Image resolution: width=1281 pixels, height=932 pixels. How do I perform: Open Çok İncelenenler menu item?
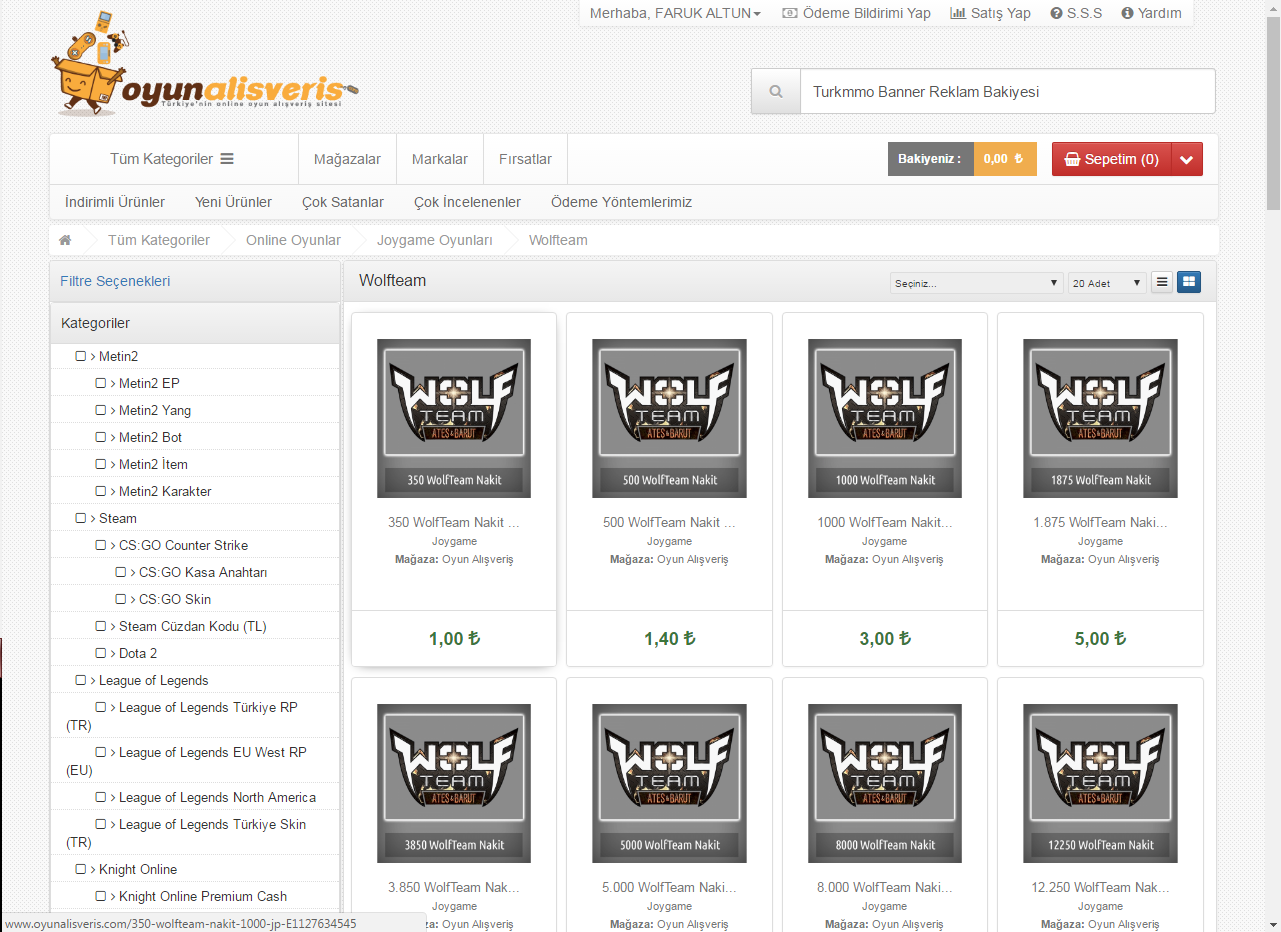click(x=467, y=202)
